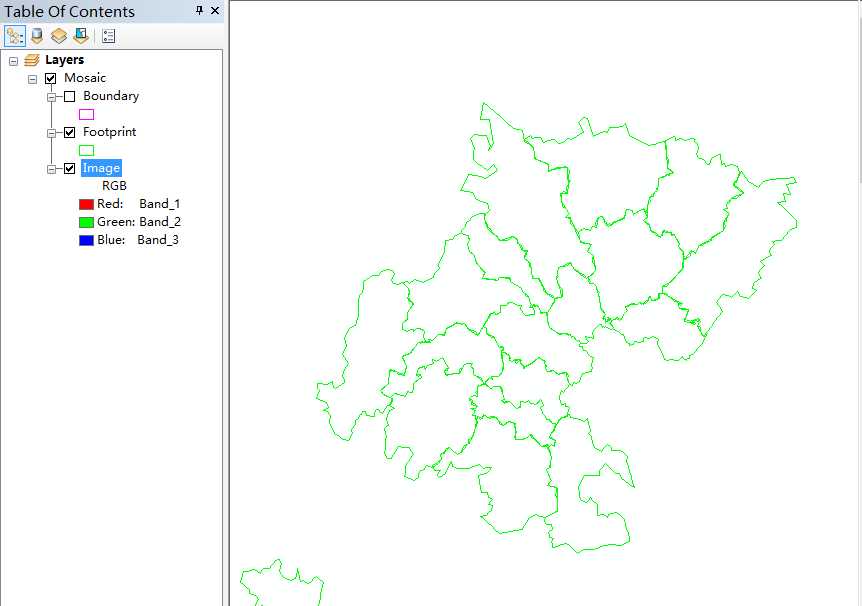The height and width of the screenshot is (606, 862).
Task: Select List By Visibility icon
Action: pos(59,36)
